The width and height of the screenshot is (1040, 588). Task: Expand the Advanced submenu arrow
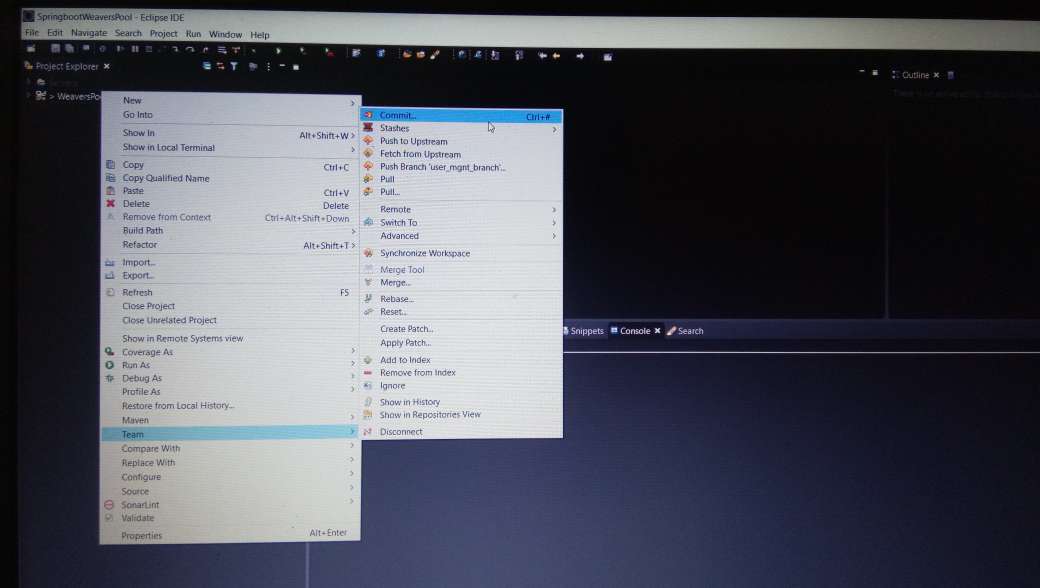[554, 236]
